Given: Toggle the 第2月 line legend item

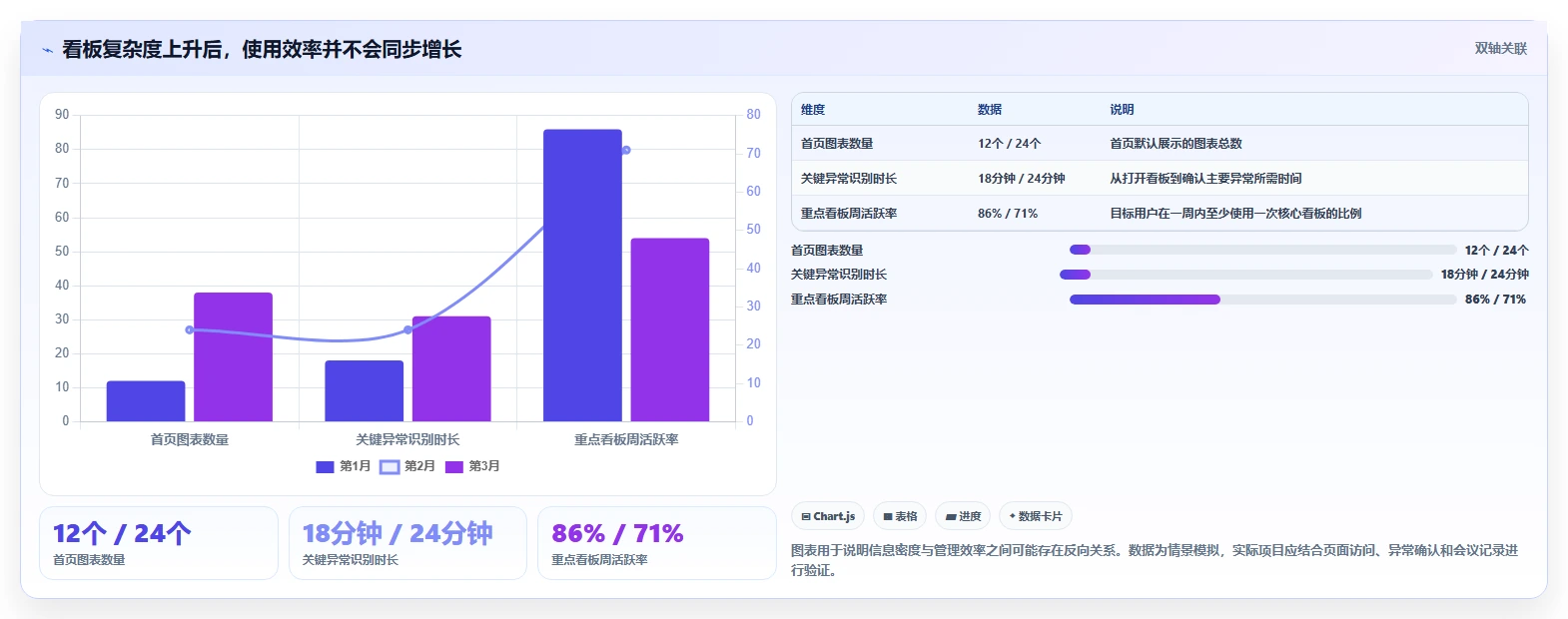Looking at the screenshot, I should pyautogui.click(x=407, y=466).
